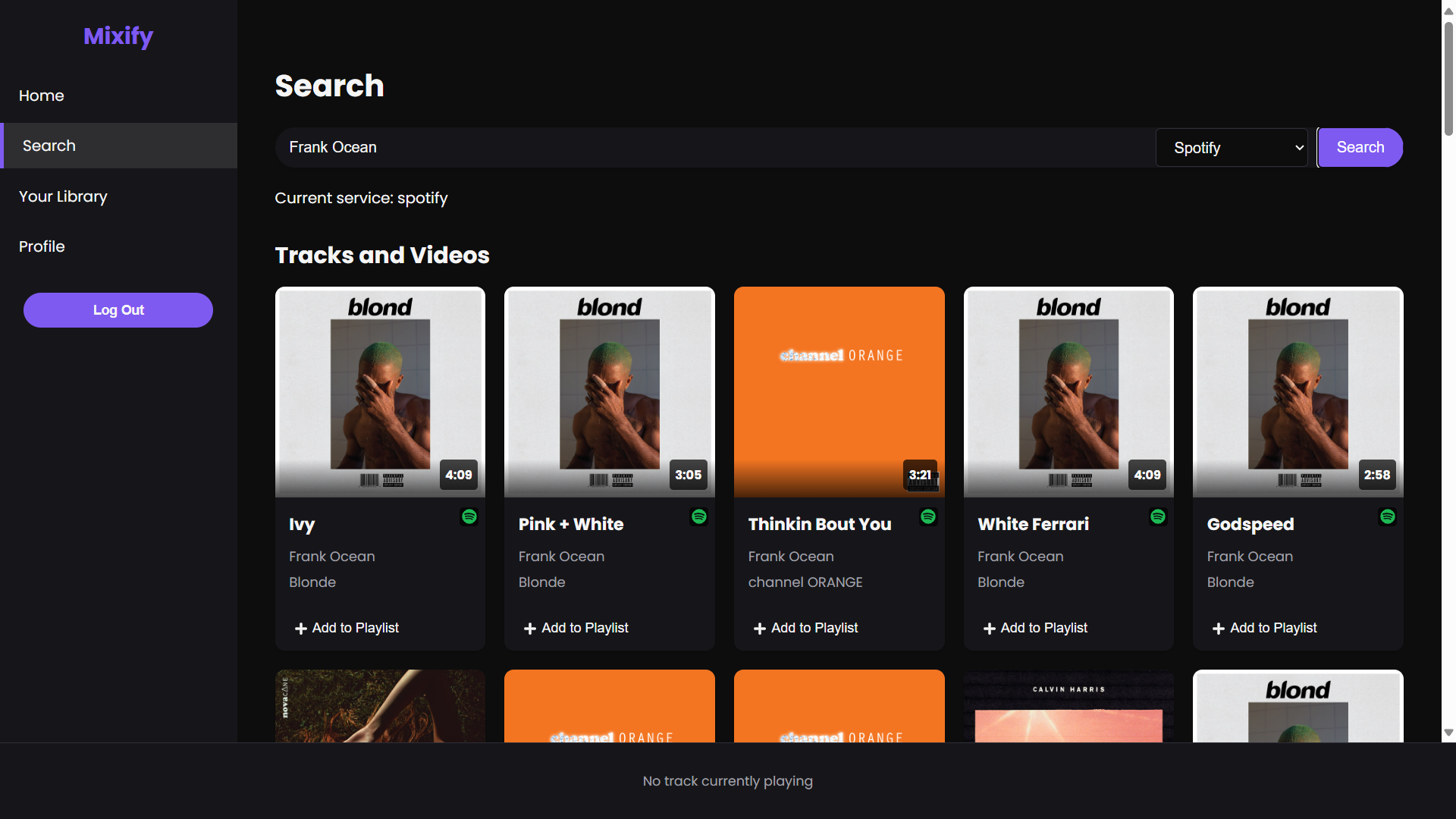Viewport: 1456px width, 819px height.
Task: Click plus icon on Godspeed card
Action: [x=1219, y=629]
